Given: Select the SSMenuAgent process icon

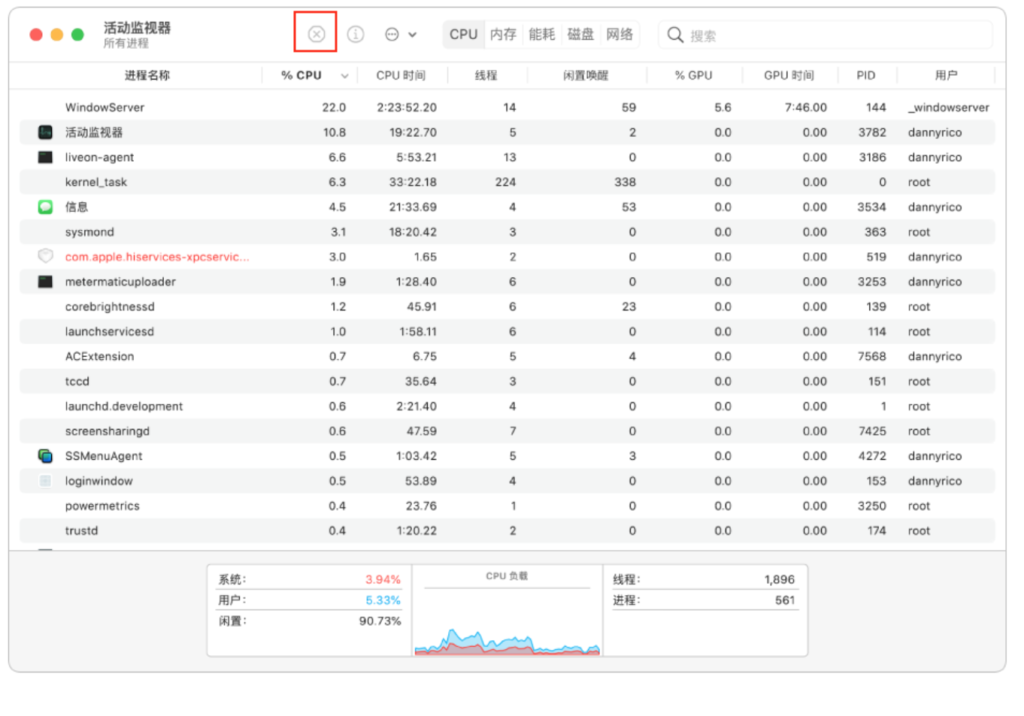Looking at the screenshot, I should (x=45, y=456).
